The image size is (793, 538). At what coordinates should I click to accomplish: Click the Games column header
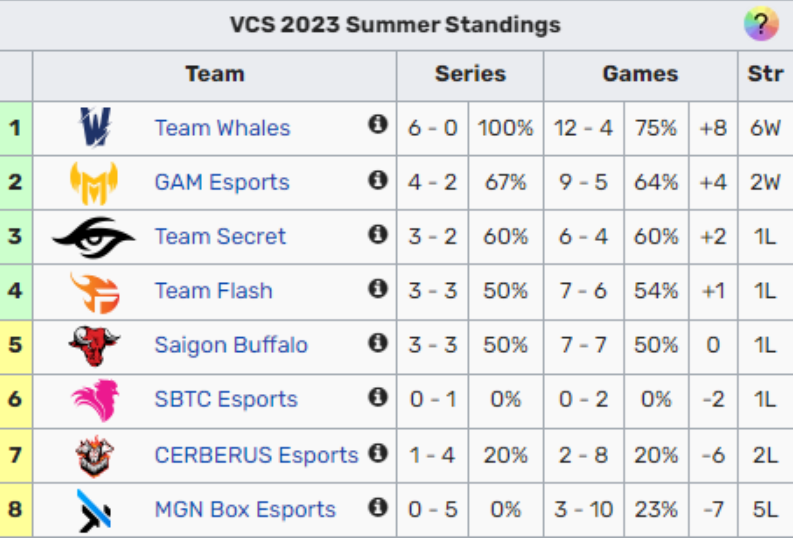640,74
